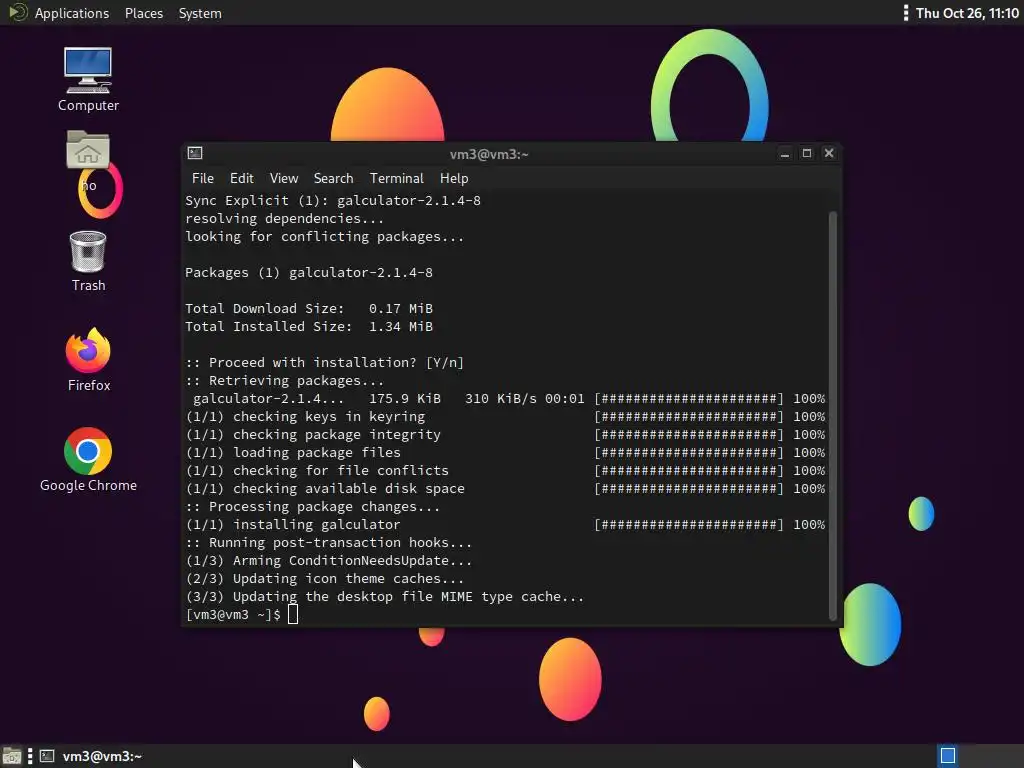Open the terminal File menu
Screen dimensions: 1024x768
(x=202, y=178)
